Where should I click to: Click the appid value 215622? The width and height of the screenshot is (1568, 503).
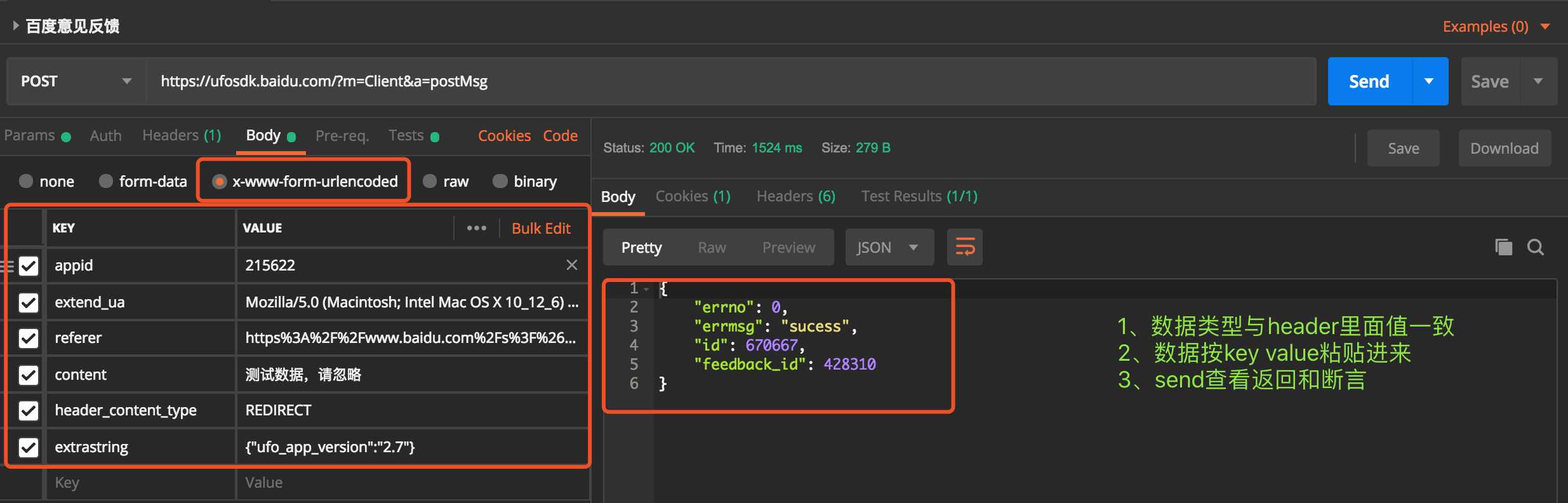[270, 265]
